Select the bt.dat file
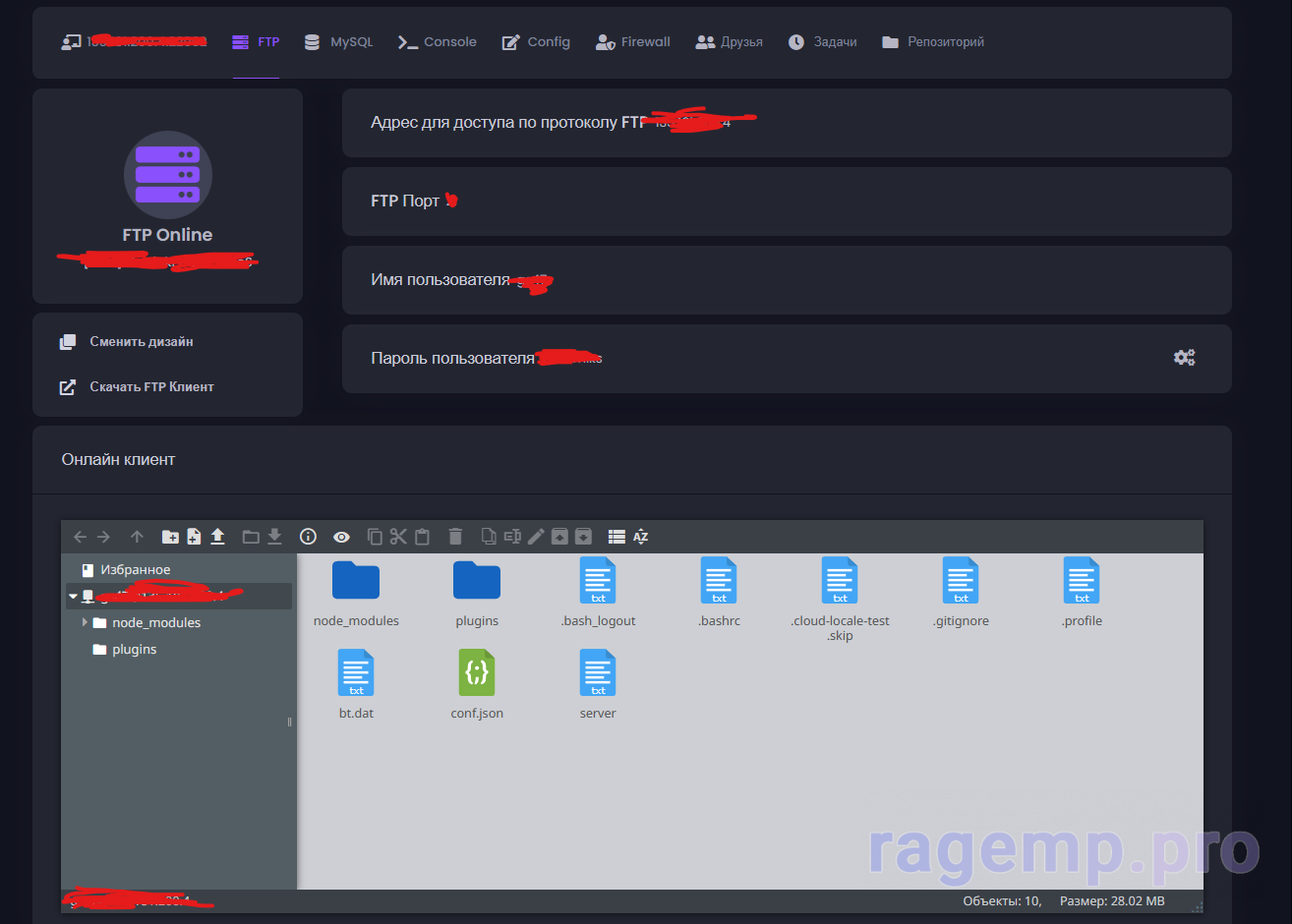 tap(356, 685)
